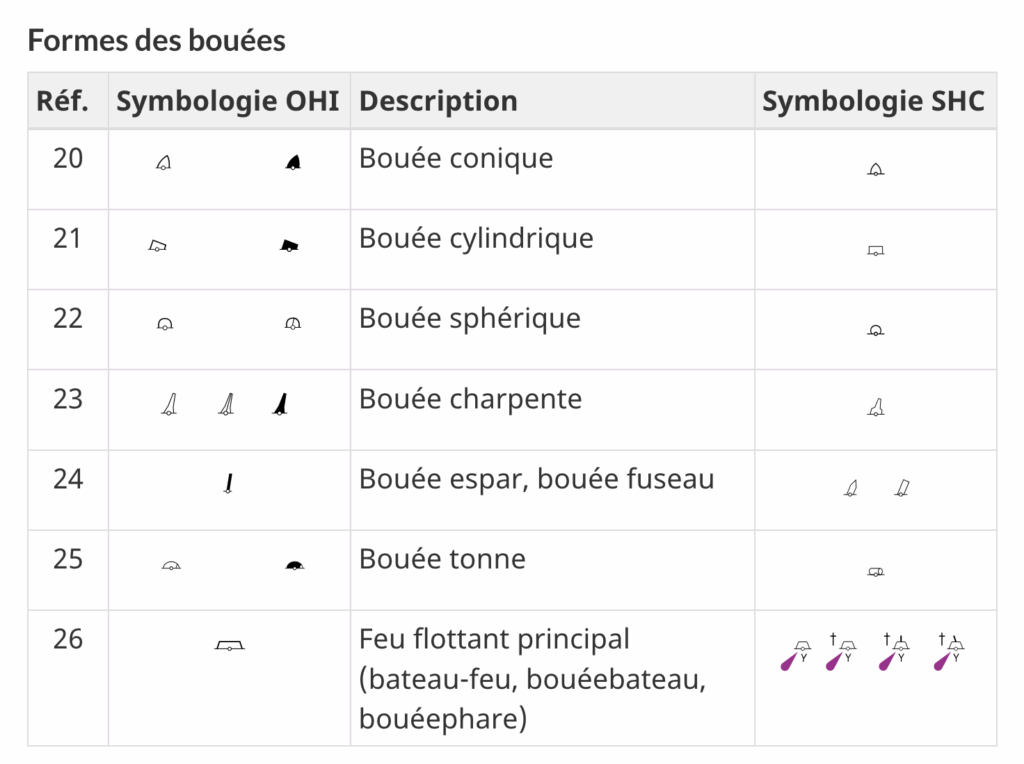Select the SHC spherical buoy symbol
The width and height of the screenshot is (1024, 764).
pyautogui.click(x=876, y=330)
